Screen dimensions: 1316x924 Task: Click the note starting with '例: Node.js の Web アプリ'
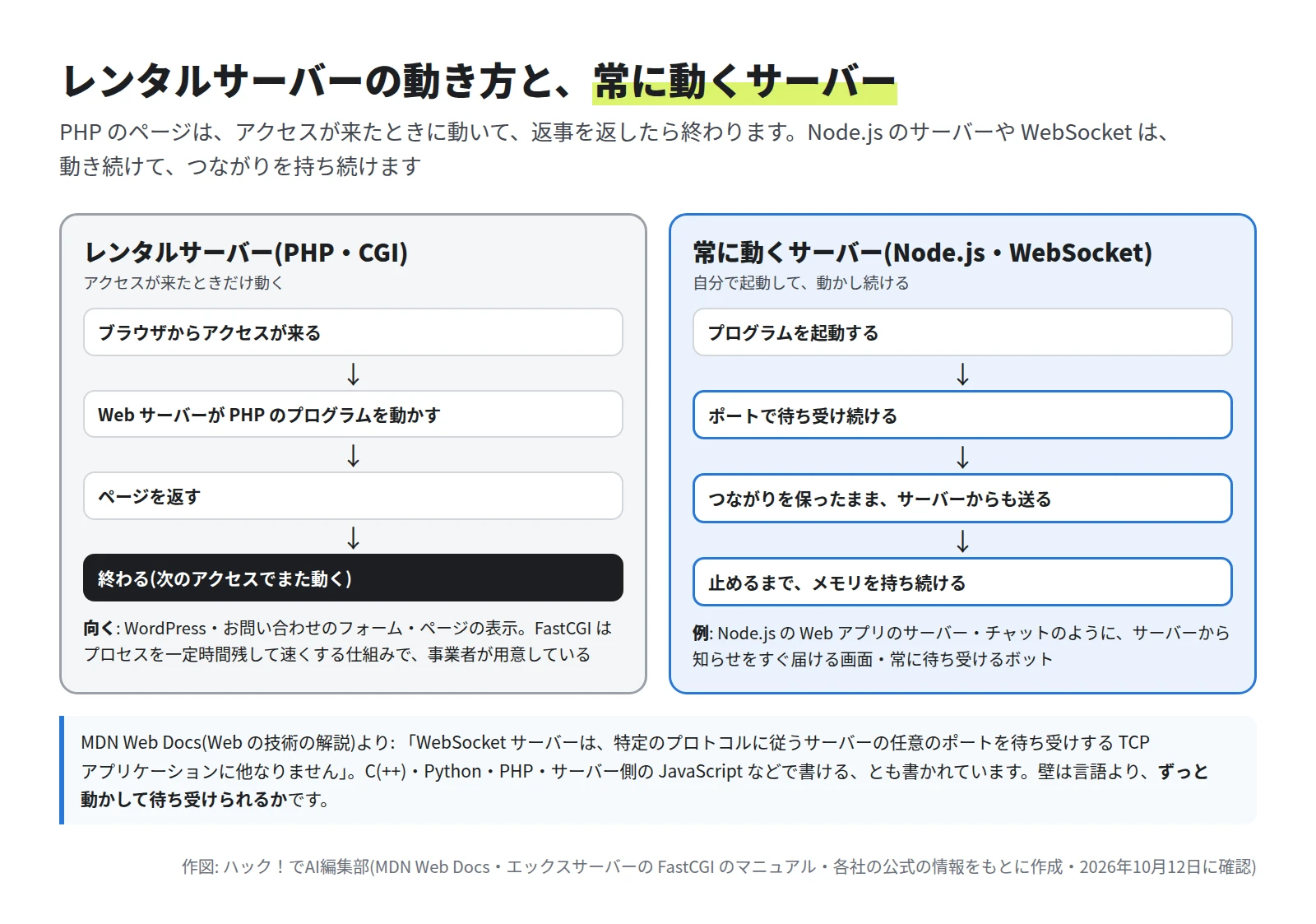tap(961, 646)
